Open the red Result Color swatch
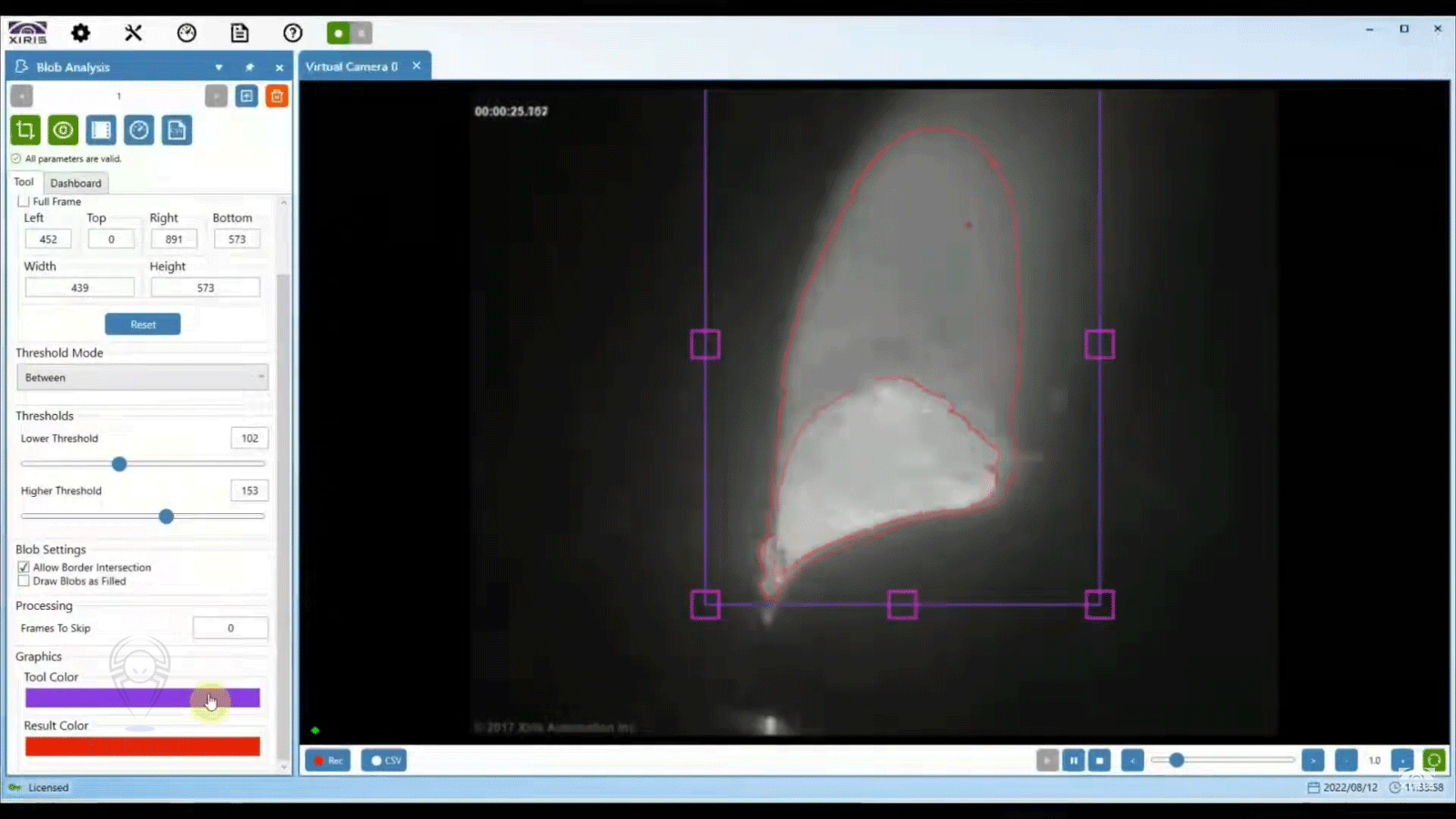This screenshot has height=819, width=1456. tap(142, 746)
